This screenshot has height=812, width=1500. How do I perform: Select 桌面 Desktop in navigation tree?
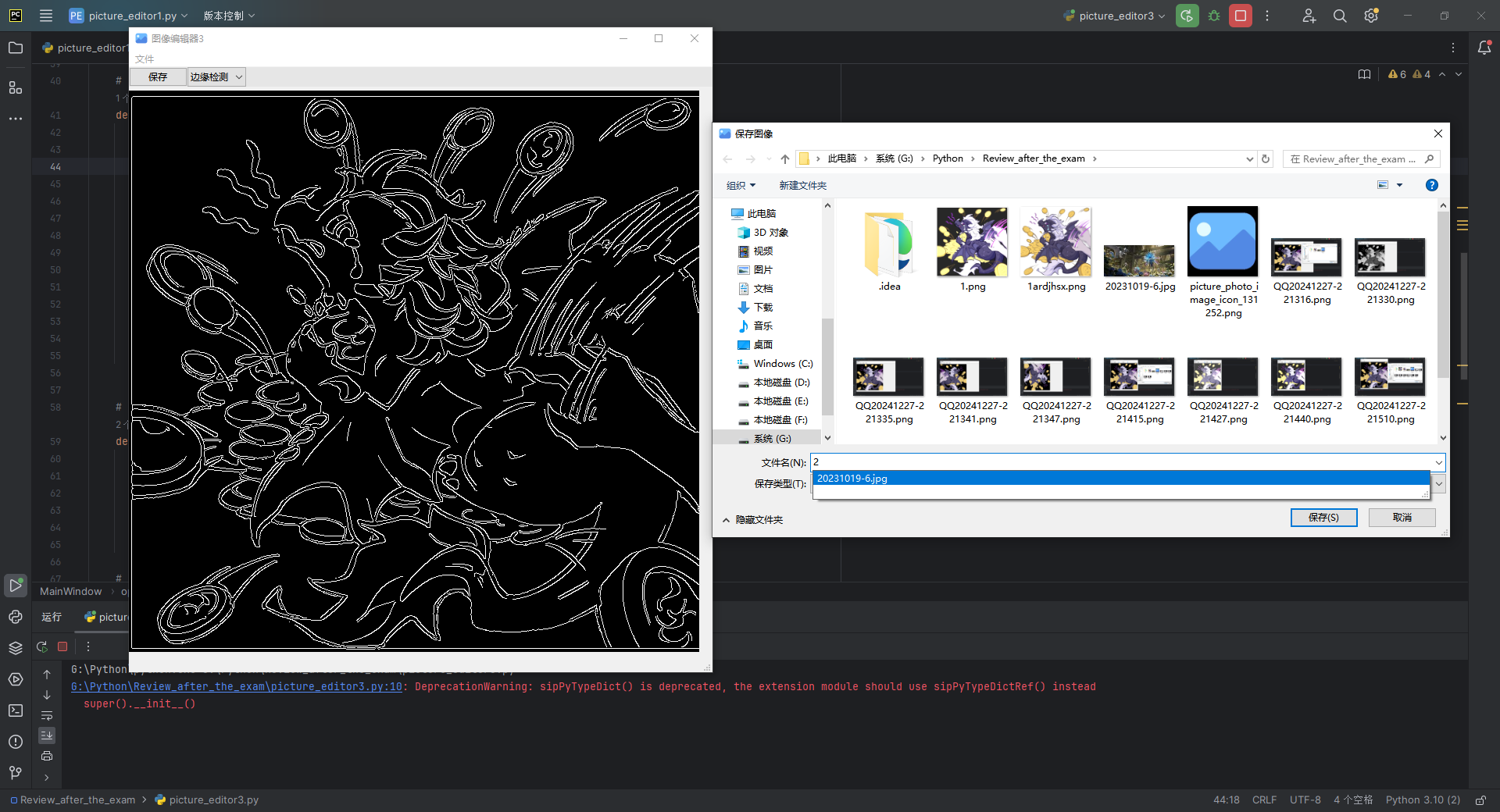coord(763,345)
